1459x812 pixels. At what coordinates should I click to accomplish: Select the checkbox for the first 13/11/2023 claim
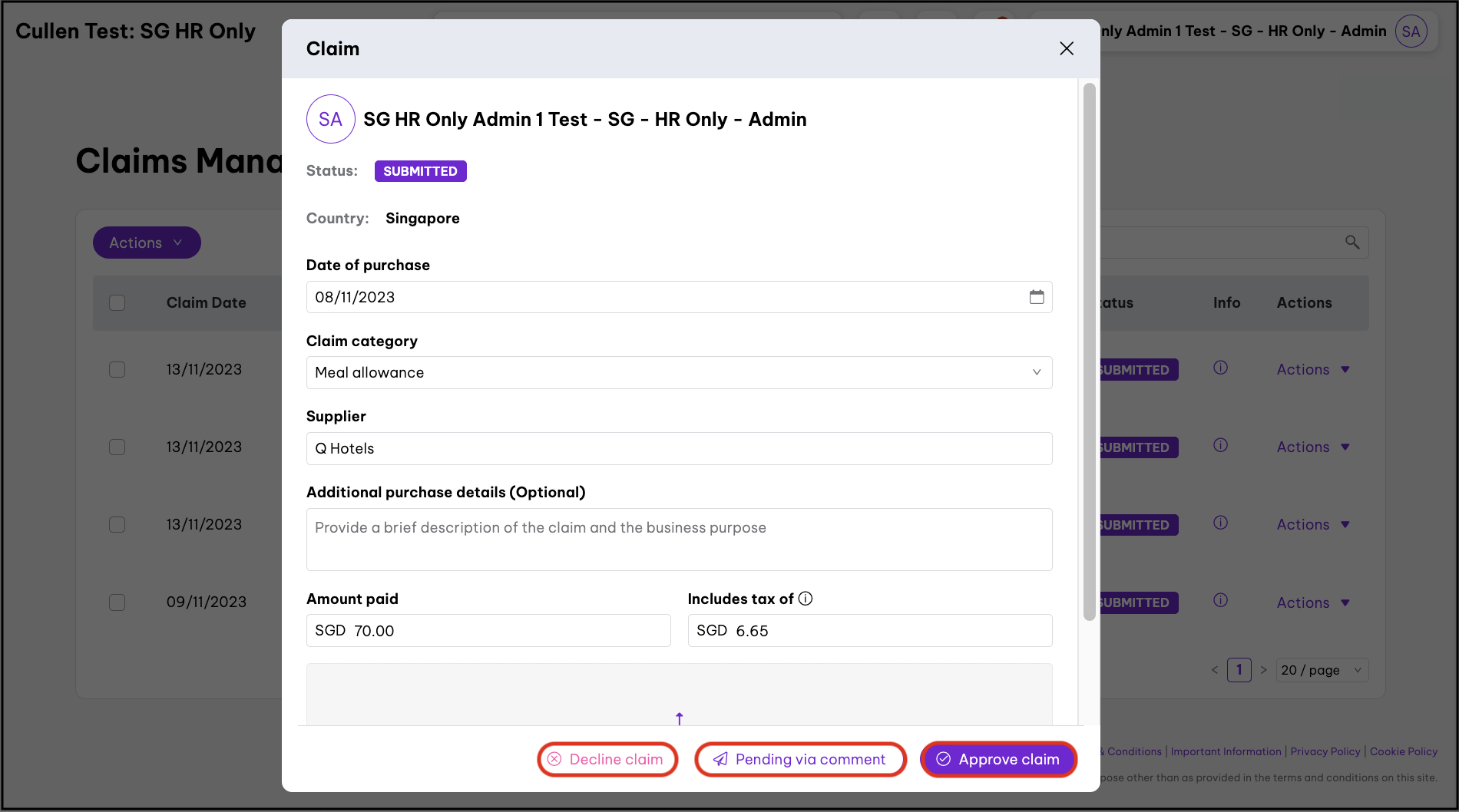coord(117,370)
